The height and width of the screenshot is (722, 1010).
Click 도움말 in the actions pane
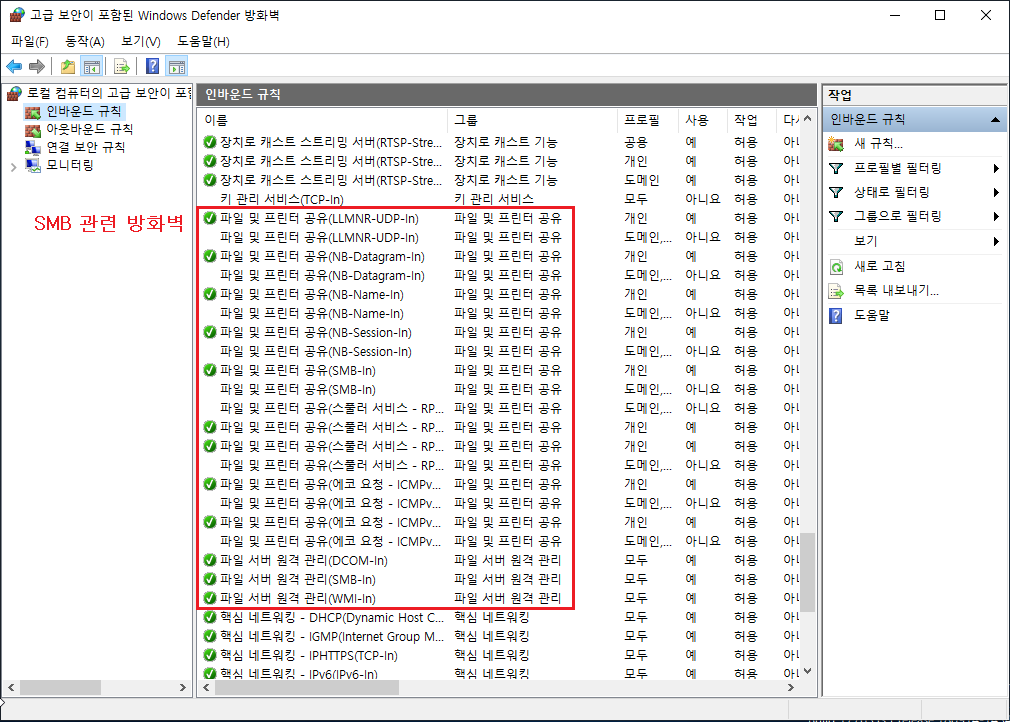coord(872,316)
